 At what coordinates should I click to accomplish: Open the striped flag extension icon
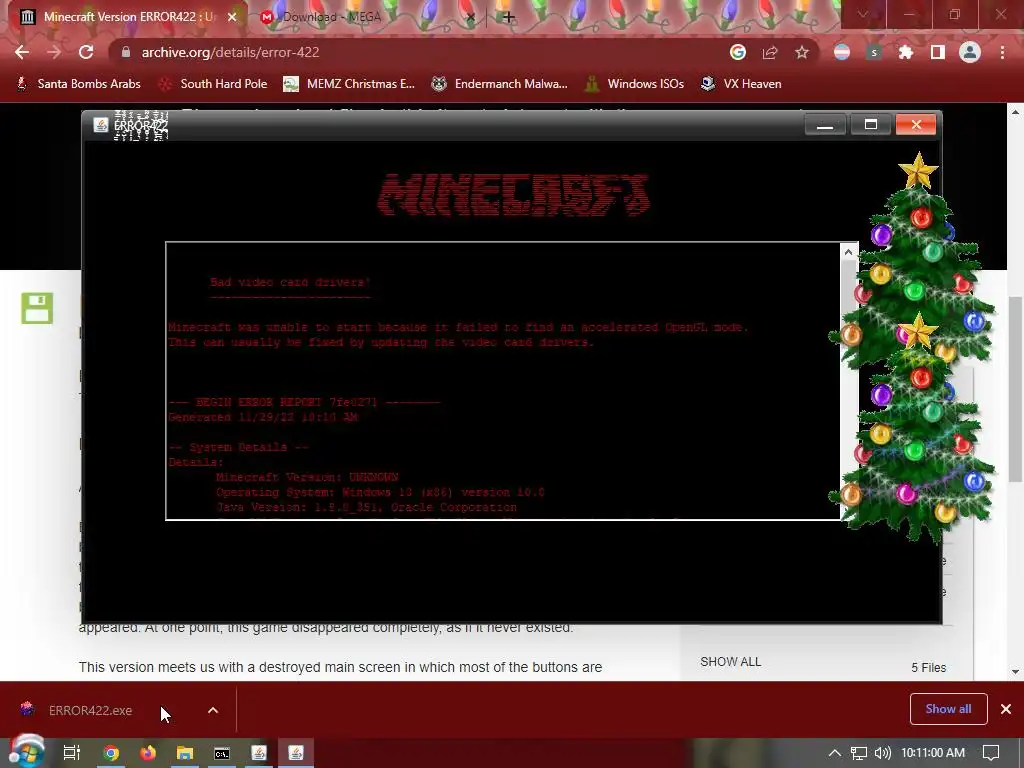click(x=842, y=52)
